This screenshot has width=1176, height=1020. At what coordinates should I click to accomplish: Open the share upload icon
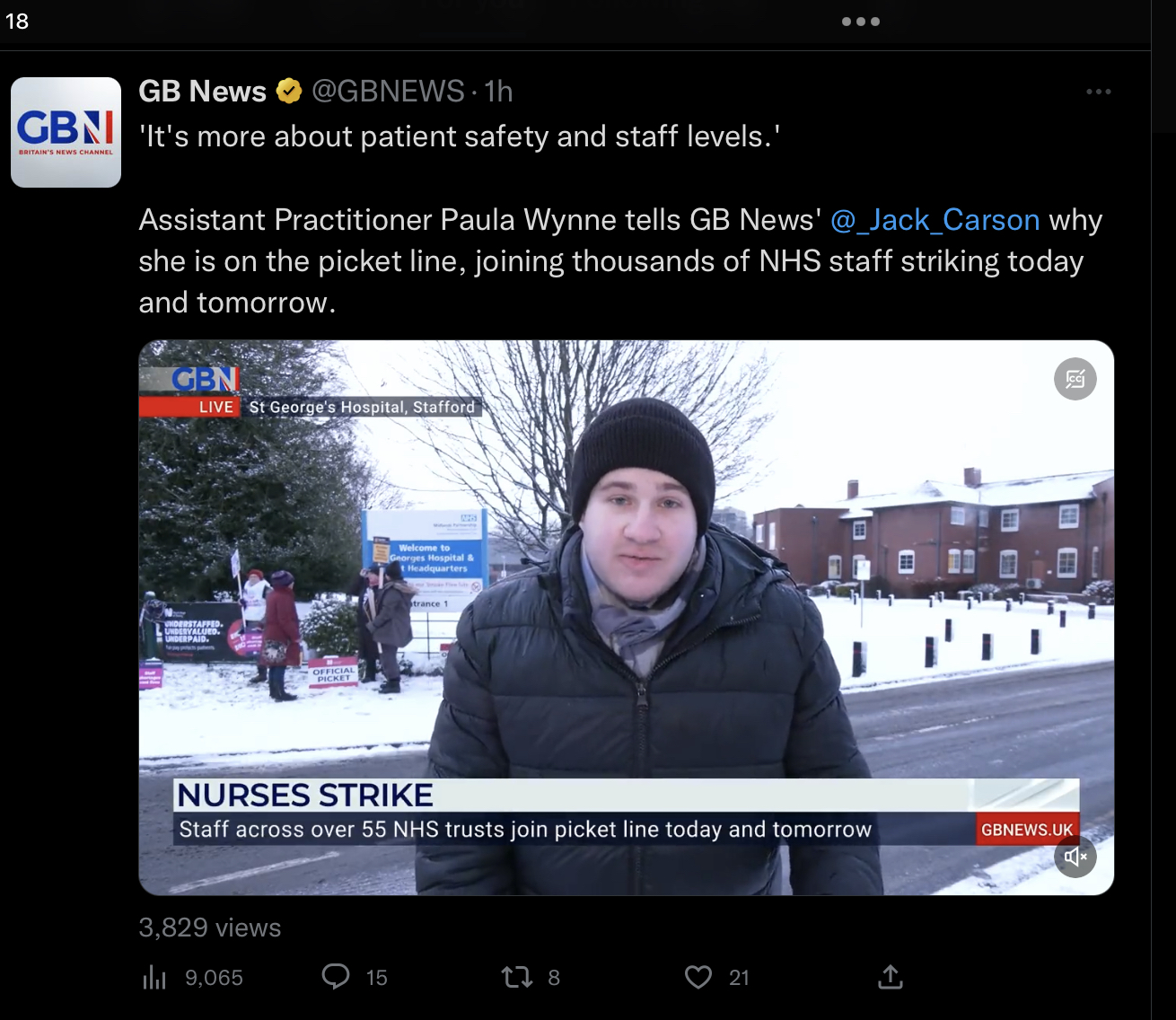pos(890,977)
